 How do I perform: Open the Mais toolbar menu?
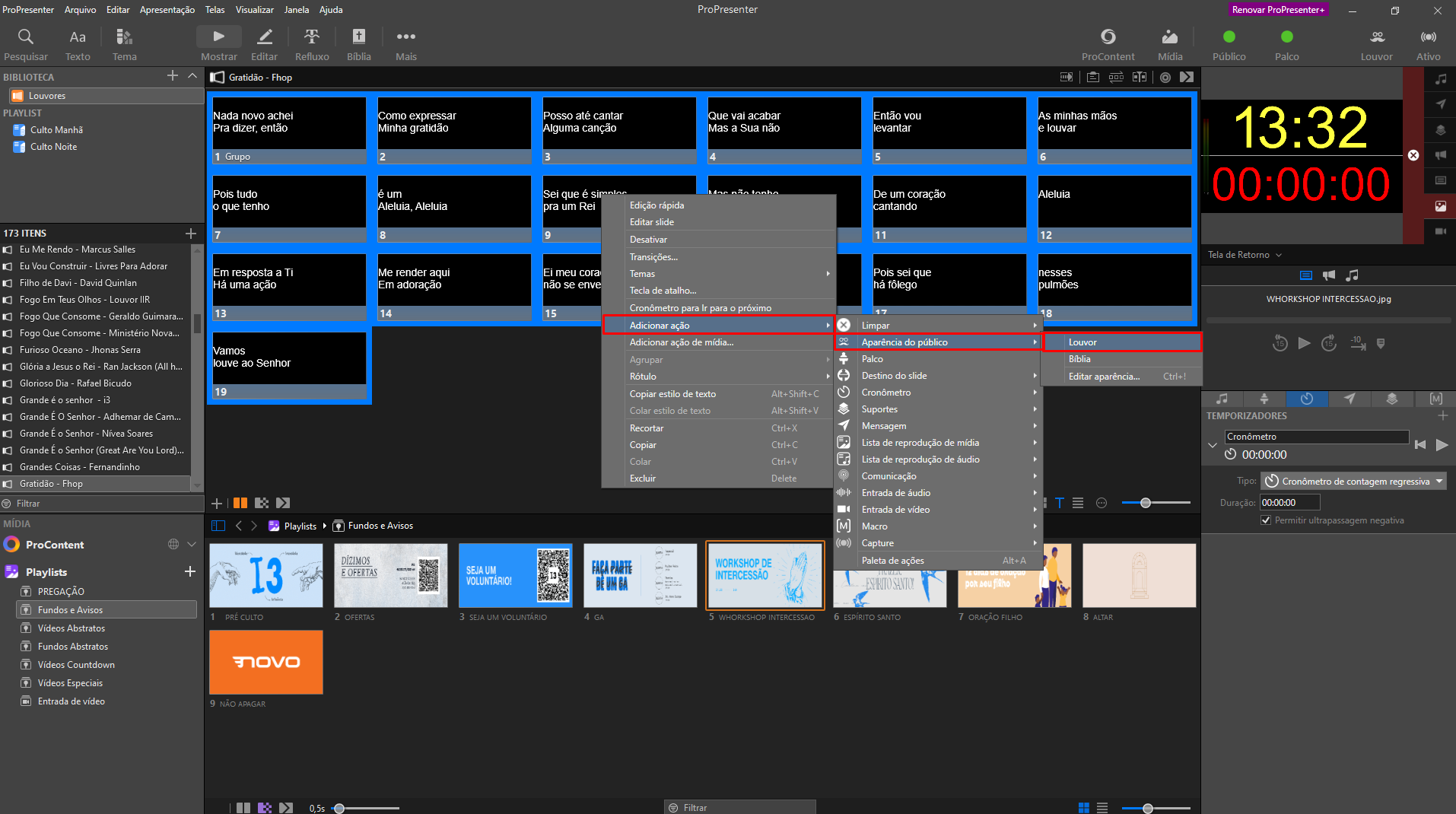405,44
